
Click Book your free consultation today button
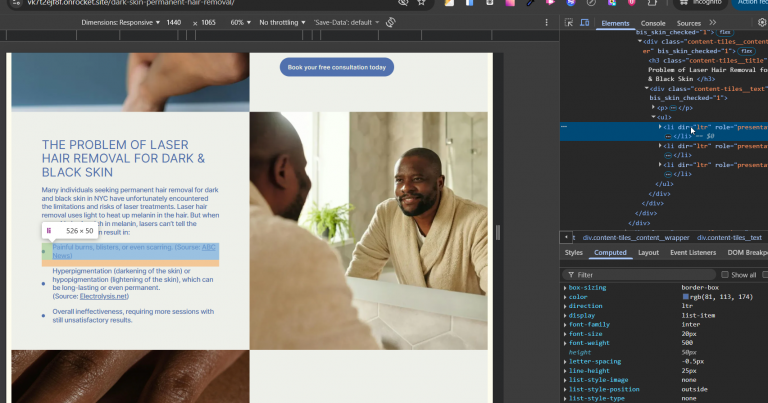point(336,67)
